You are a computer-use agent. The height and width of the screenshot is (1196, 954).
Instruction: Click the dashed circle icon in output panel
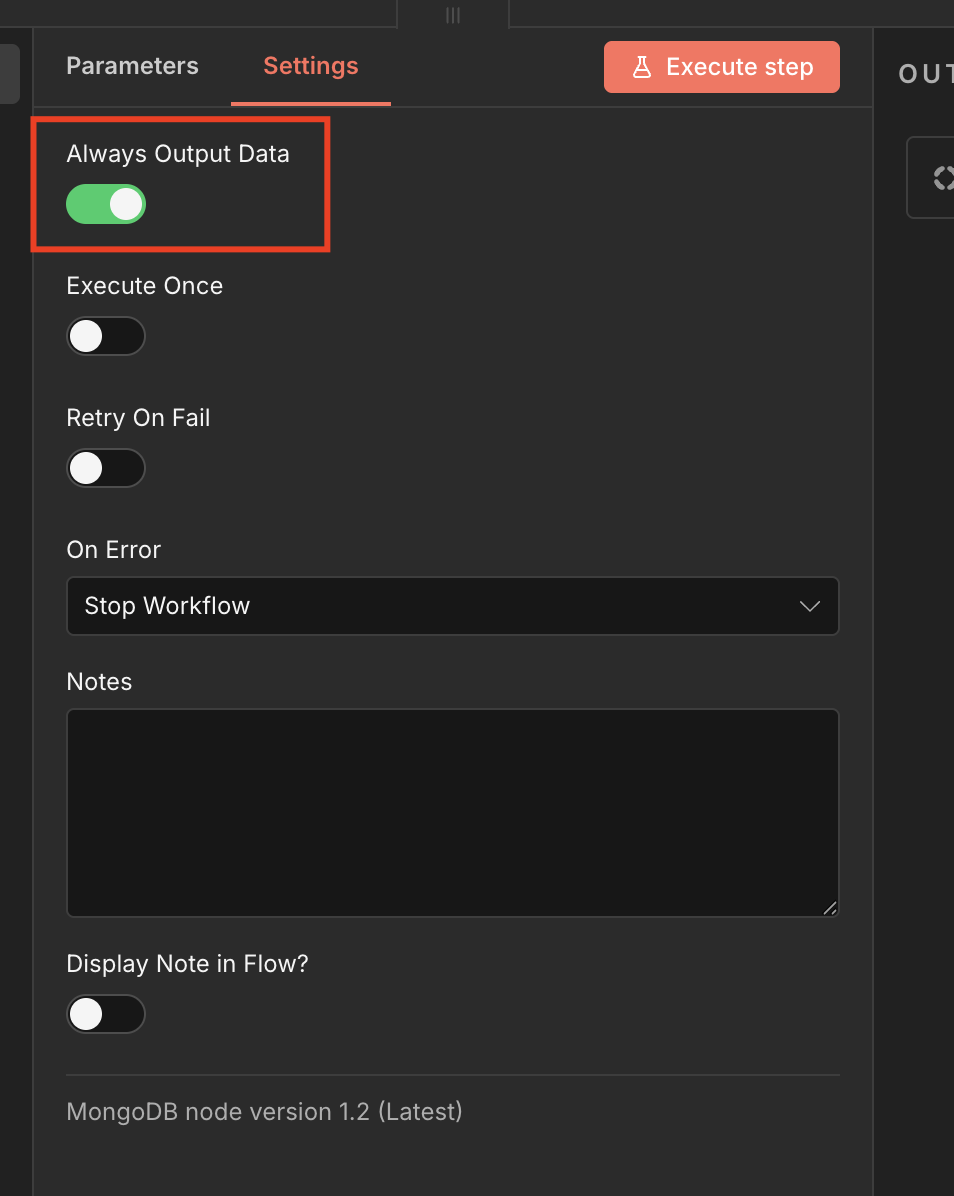pos(943,178)
